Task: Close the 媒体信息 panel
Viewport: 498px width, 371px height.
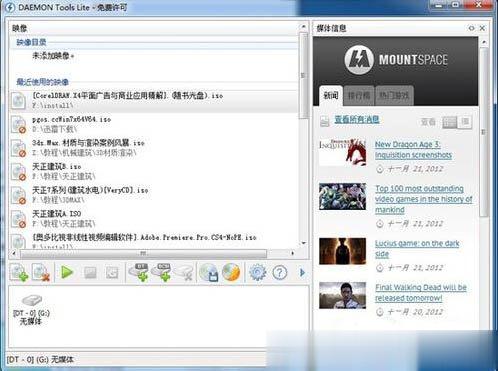Action: tap(482, 28)
